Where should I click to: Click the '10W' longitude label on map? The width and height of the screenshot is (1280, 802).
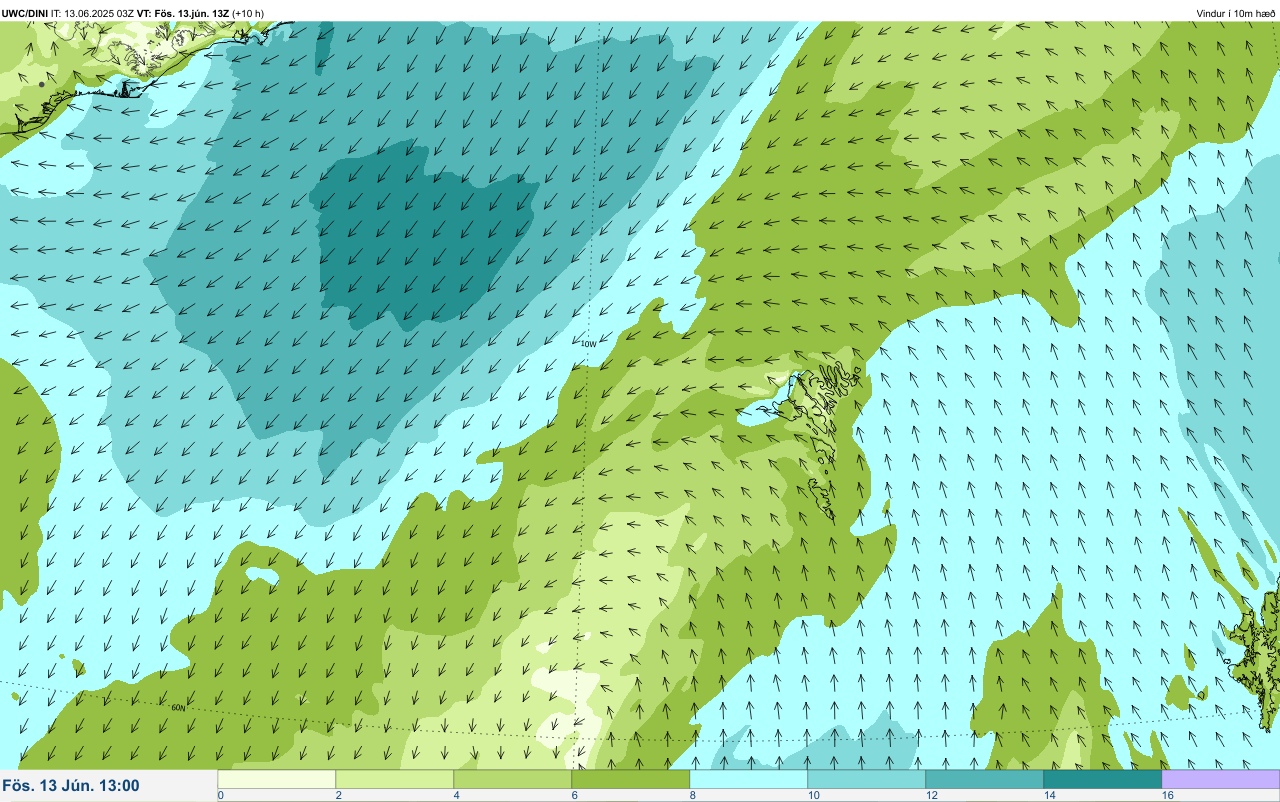pyautogui.click(x=588, y=344)
